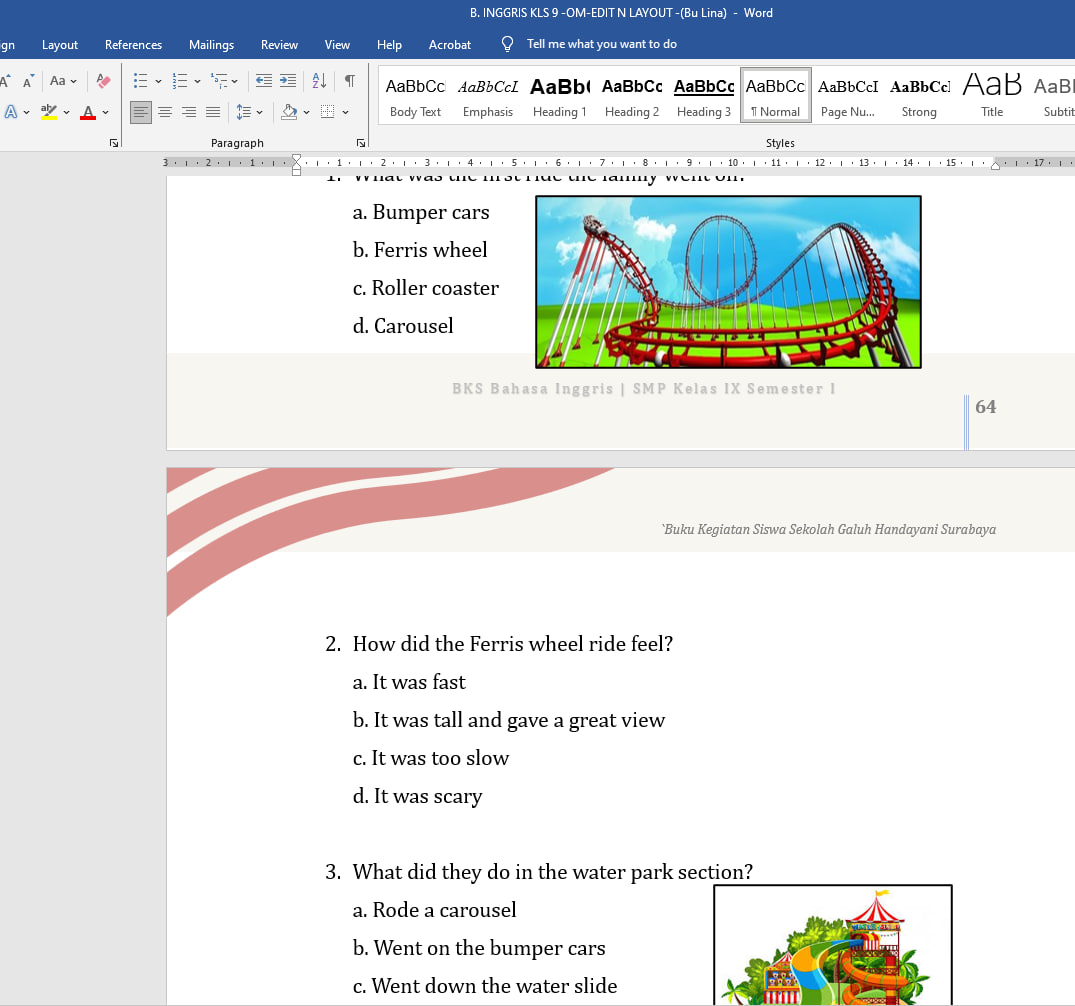The height and width of the screenshot is (1006, 1075).
Task: Open the font color dropdown arrow
Action: pyautogui.click(x=106, y=112)
